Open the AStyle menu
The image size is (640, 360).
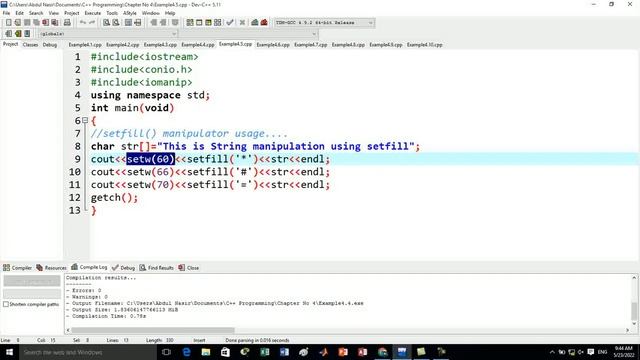130,13
